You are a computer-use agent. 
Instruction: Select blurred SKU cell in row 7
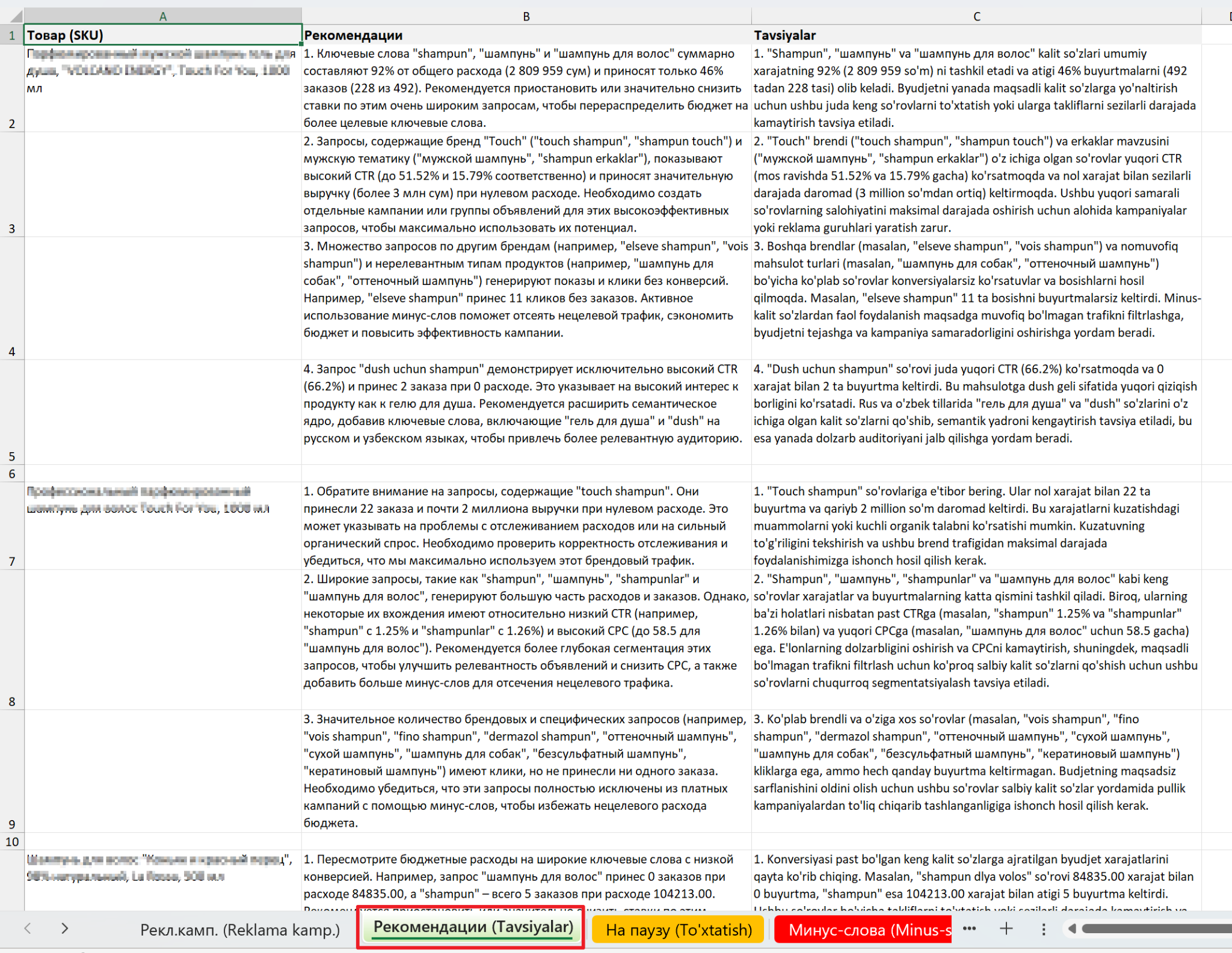[162, 526]
